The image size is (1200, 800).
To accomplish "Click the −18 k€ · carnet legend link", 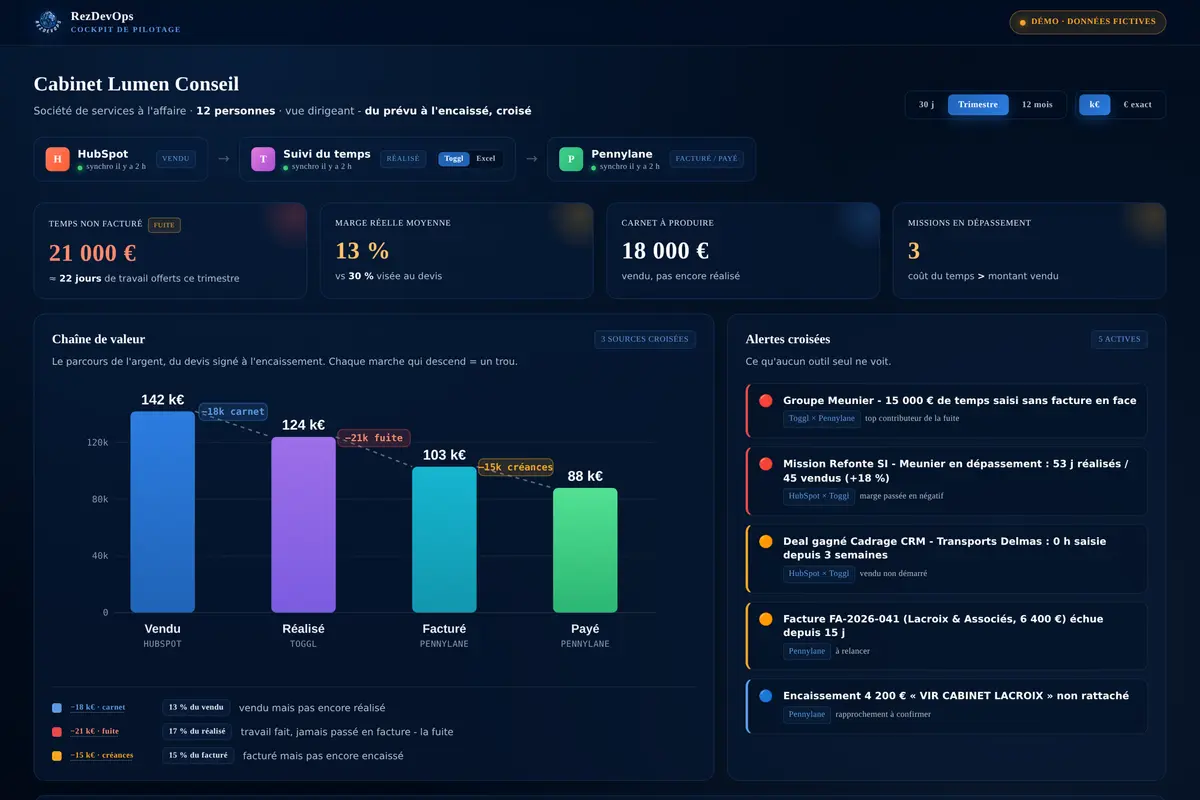I will (x=98, y=707).
